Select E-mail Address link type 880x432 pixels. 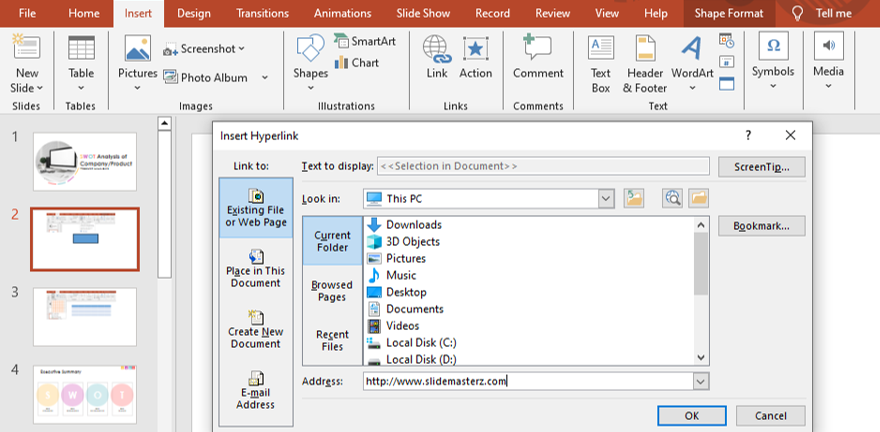255,390
